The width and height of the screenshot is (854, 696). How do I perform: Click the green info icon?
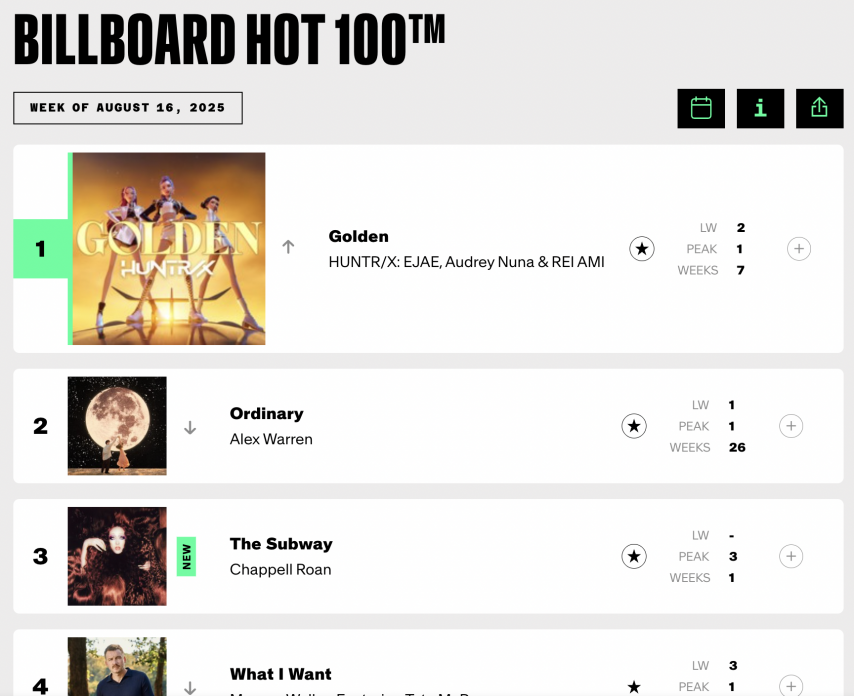tap(760, 108)
